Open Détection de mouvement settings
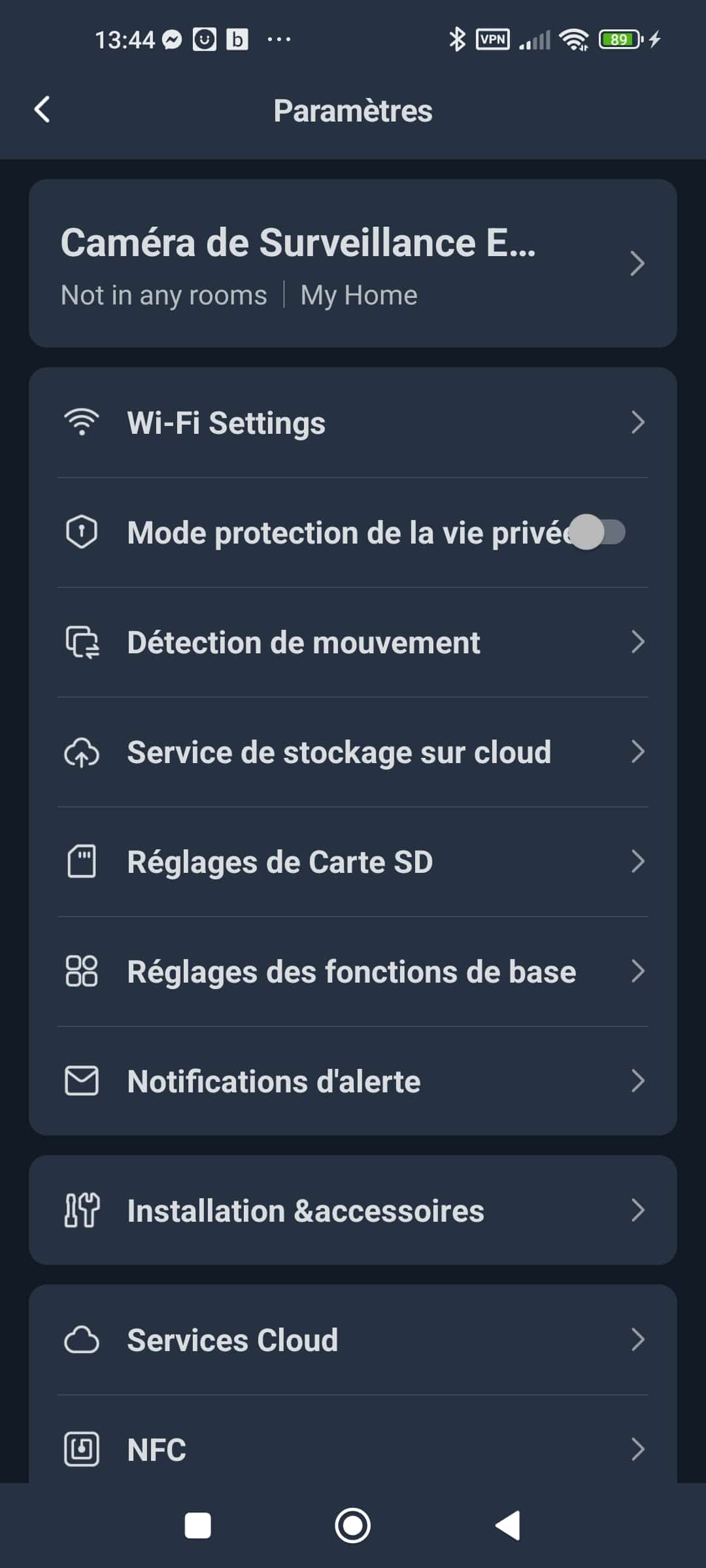Viewport: 706px width, 1568px height. point(303,642)
